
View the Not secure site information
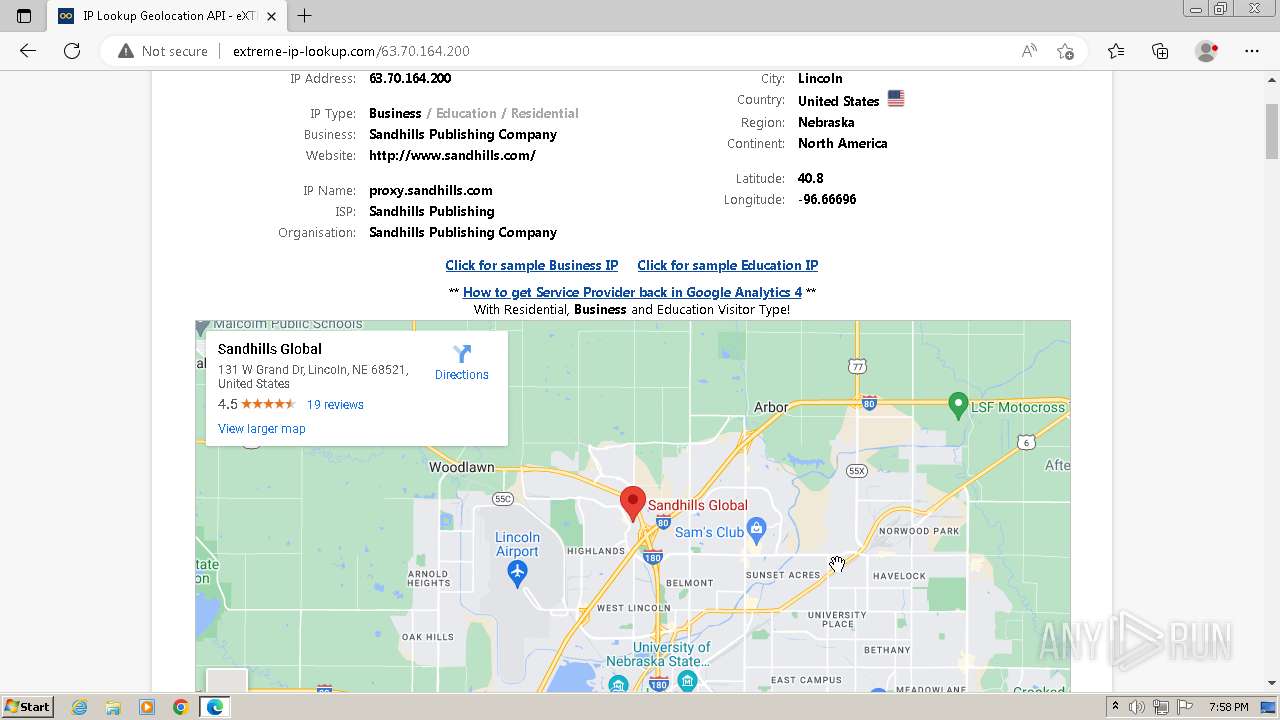coord(163,51)
